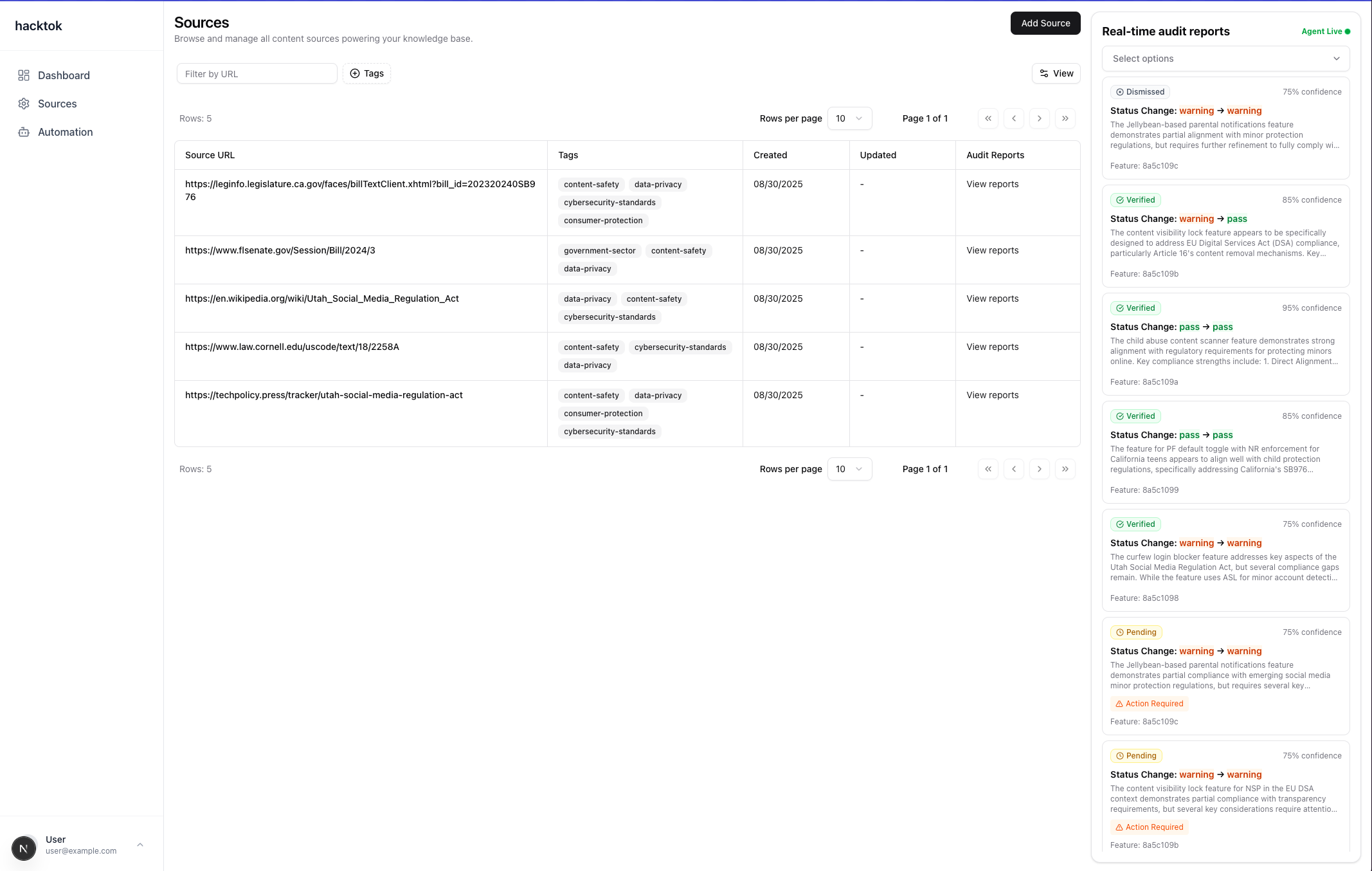Click the Automation robot icon in sidebar
This screenshot has width=1372, height=871.
[24, 132]
